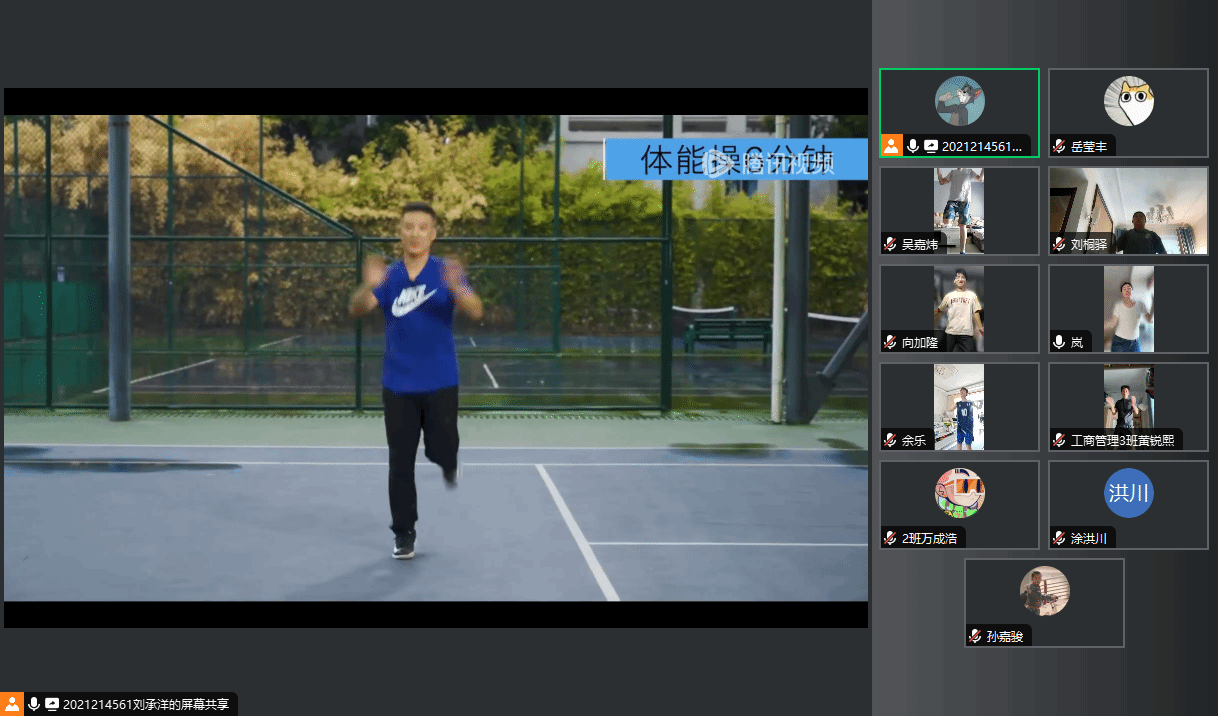The width and height of the screenshot is (1218, 716).
Task: Click the active microphone icon next to 岚
Action: (1060, 342)
